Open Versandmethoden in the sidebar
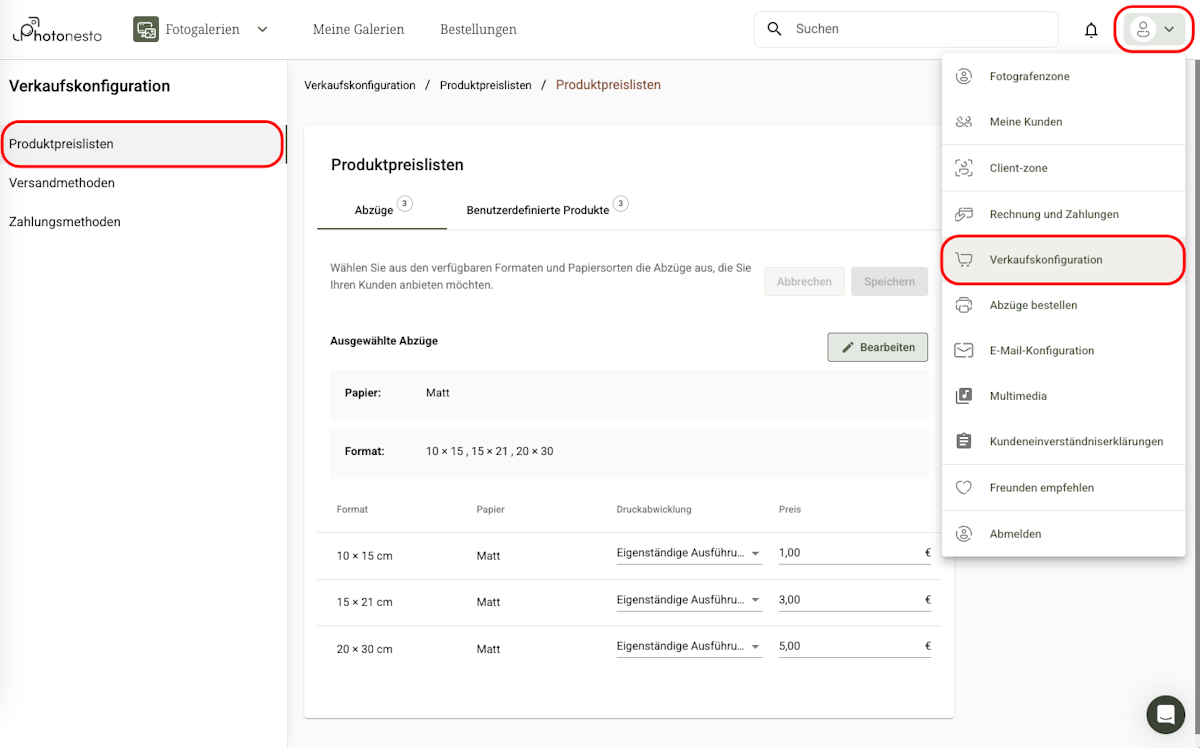 (x=62, y=183)
